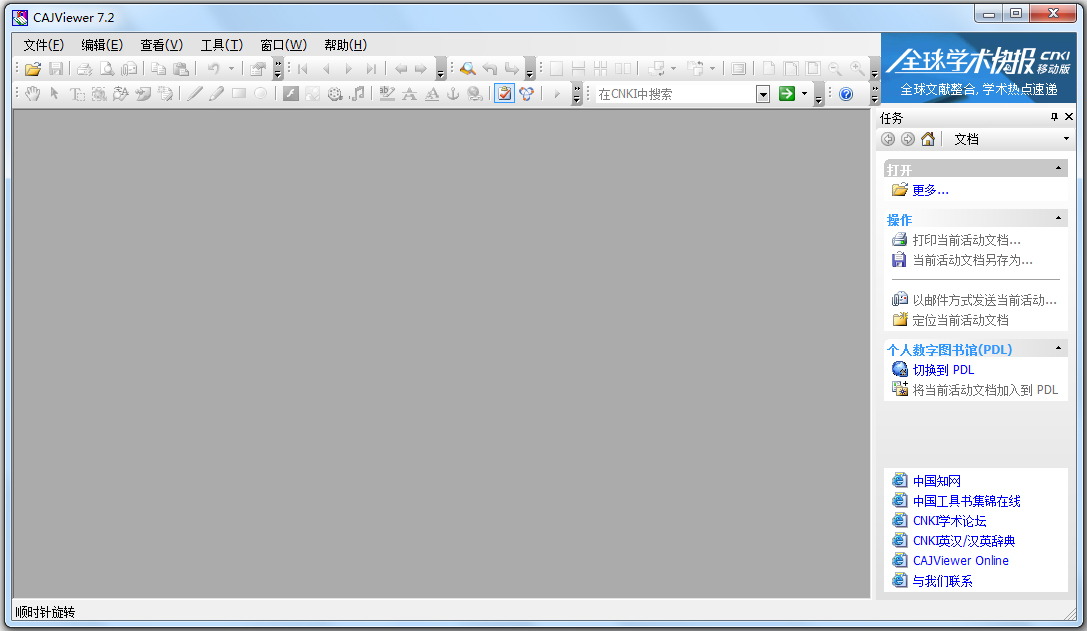The height and width of the screenshot is (631, 1087).
Task: Open the CNKI search box dropdown arrow
Action: [x=764, y=93]
